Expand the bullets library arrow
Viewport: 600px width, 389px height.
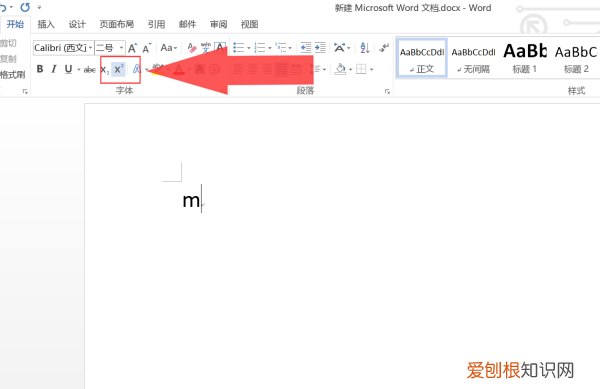coord(249,48)
